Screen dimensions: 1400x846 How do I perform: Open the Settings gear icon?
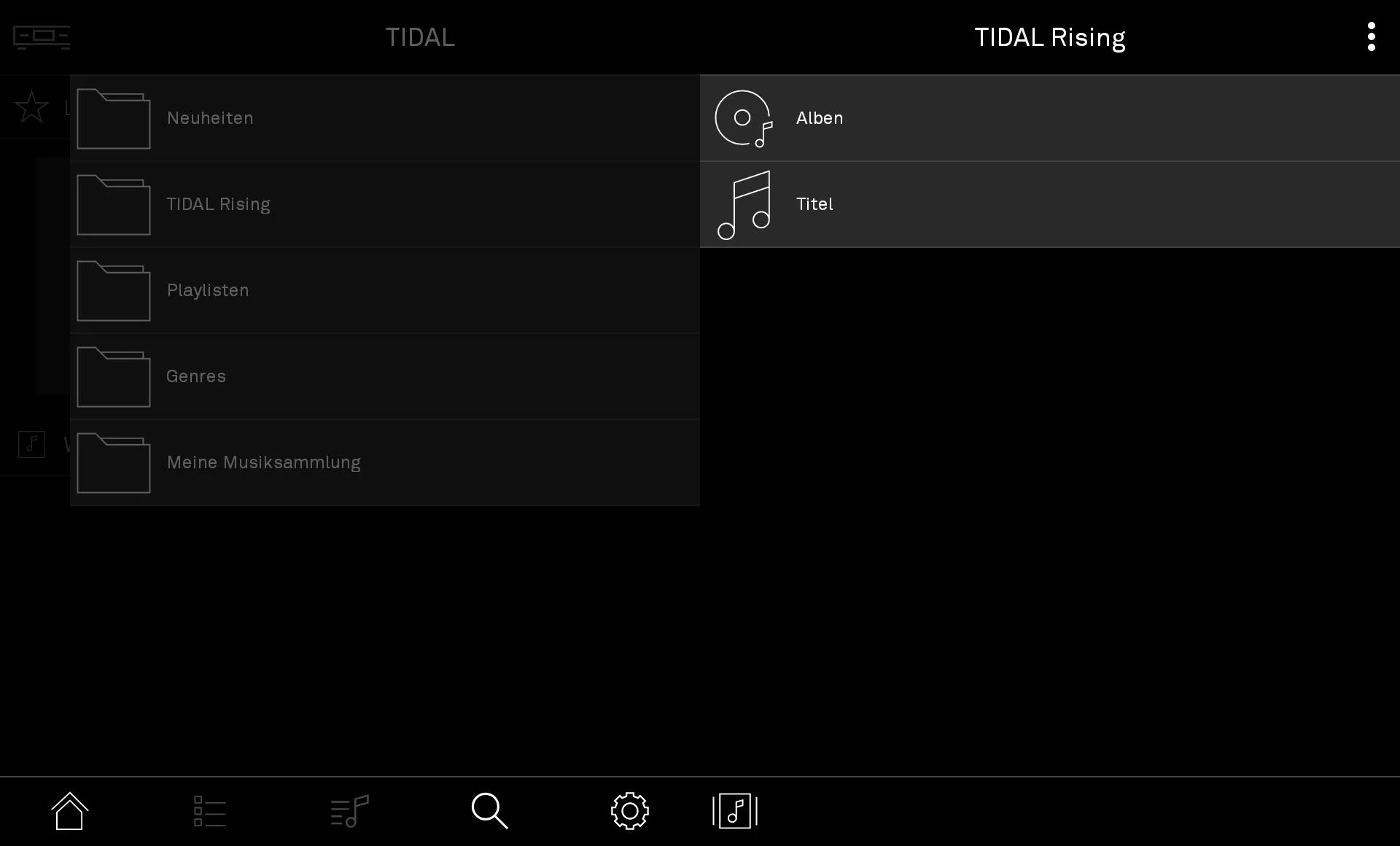(x=630, y=811)
